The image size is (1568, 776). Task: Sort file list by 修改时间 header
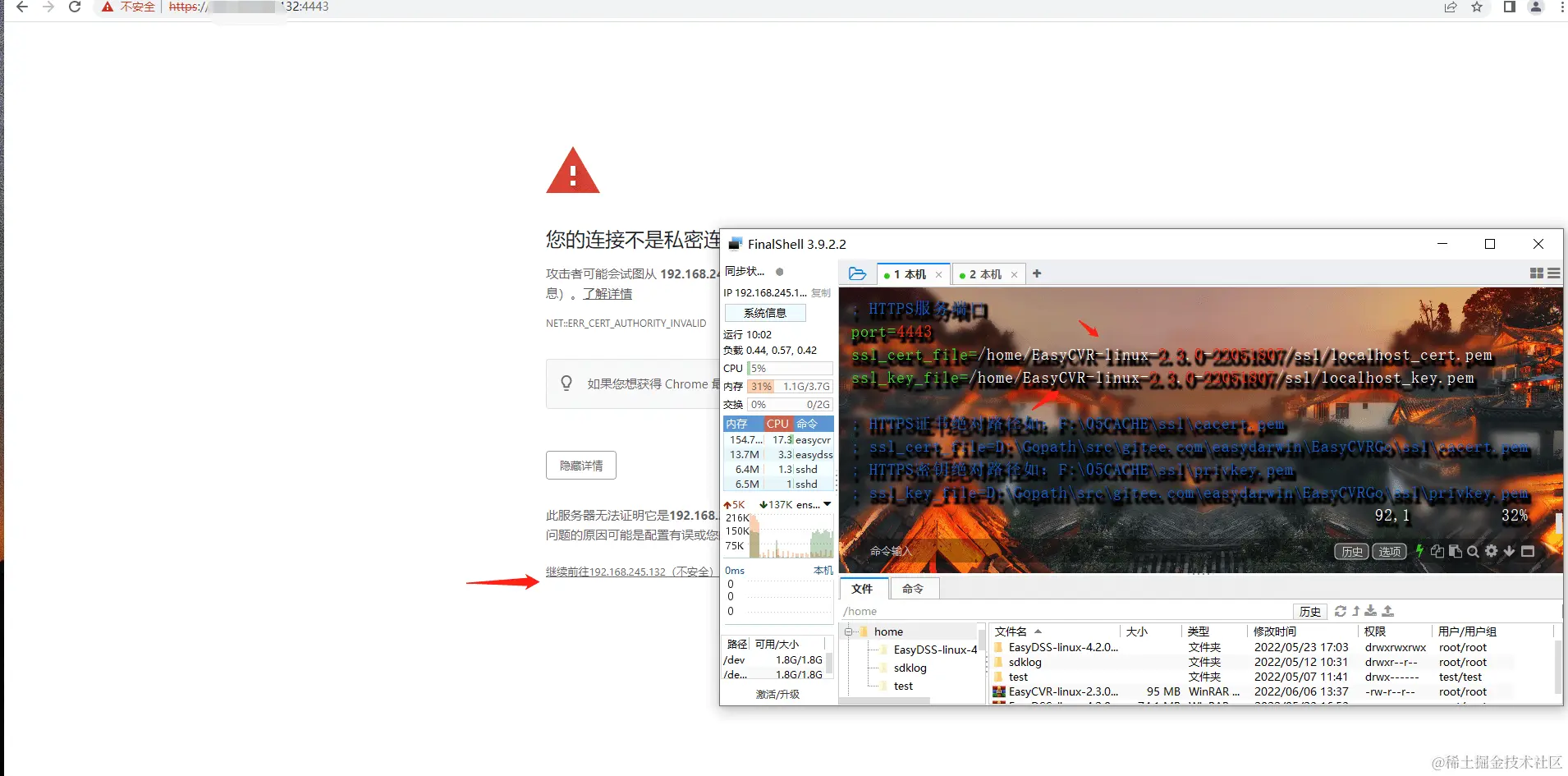1303,631
